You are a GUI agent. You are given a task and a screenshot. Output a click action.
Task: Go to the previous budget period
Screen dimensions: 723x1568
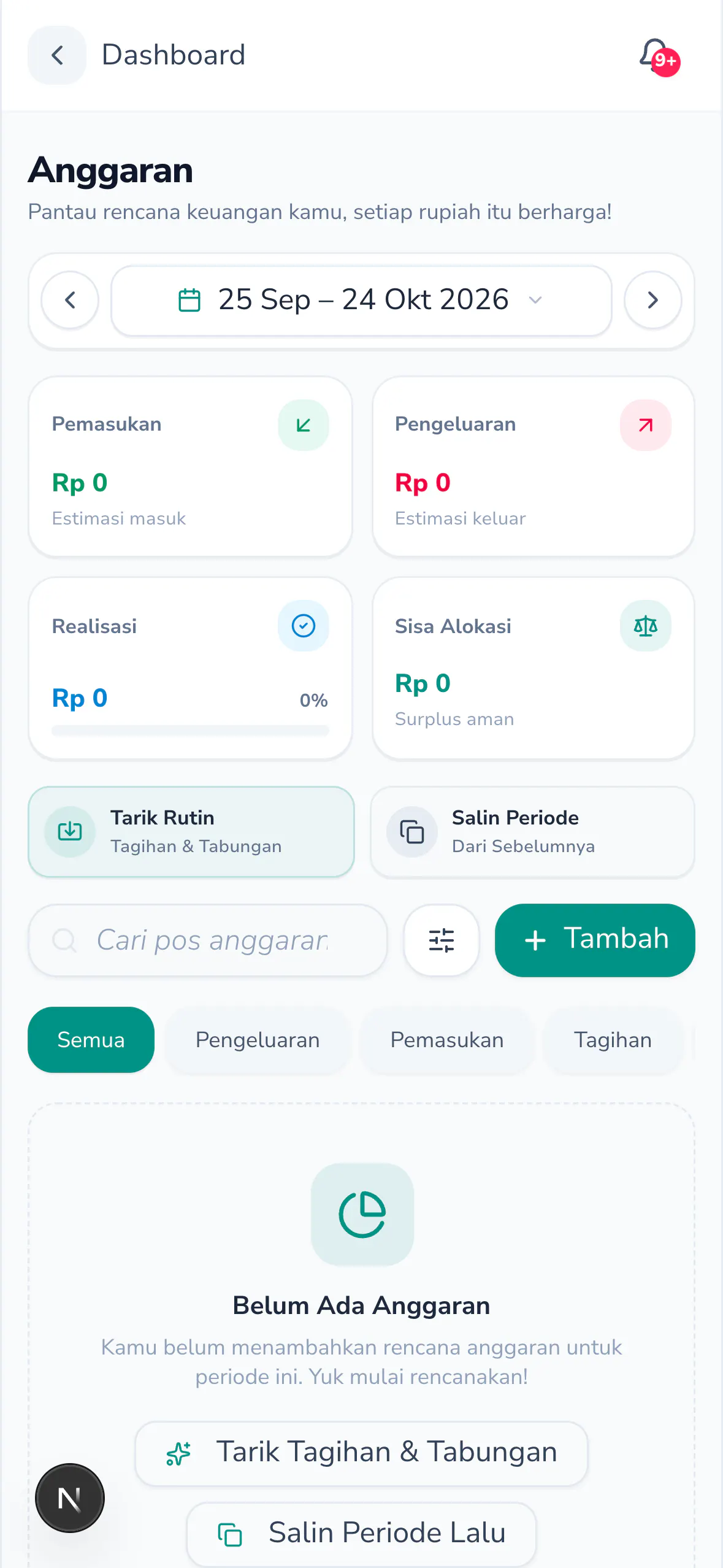click(x=70, y=301)
